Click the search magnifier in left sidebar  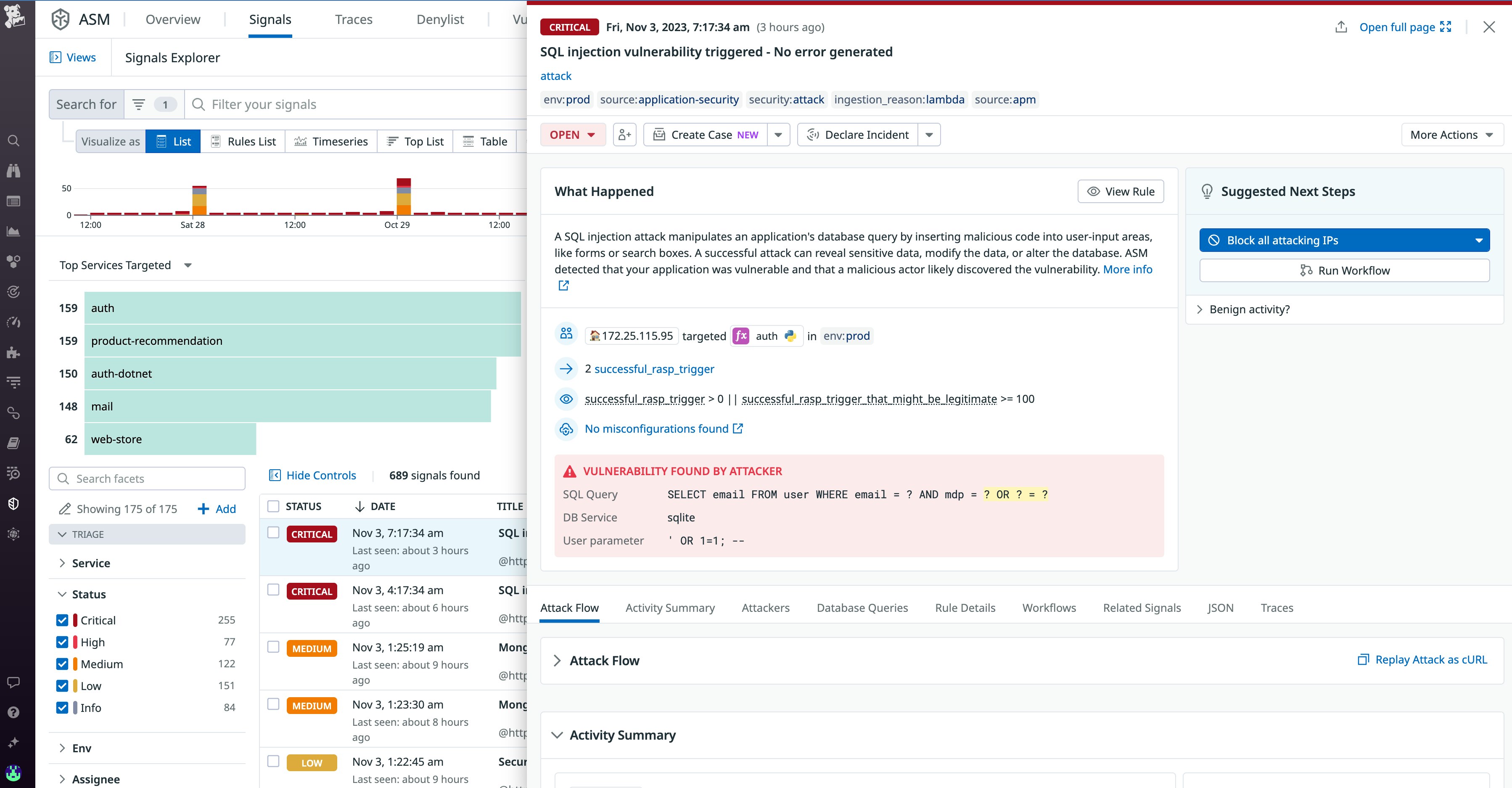click(13, 141)
